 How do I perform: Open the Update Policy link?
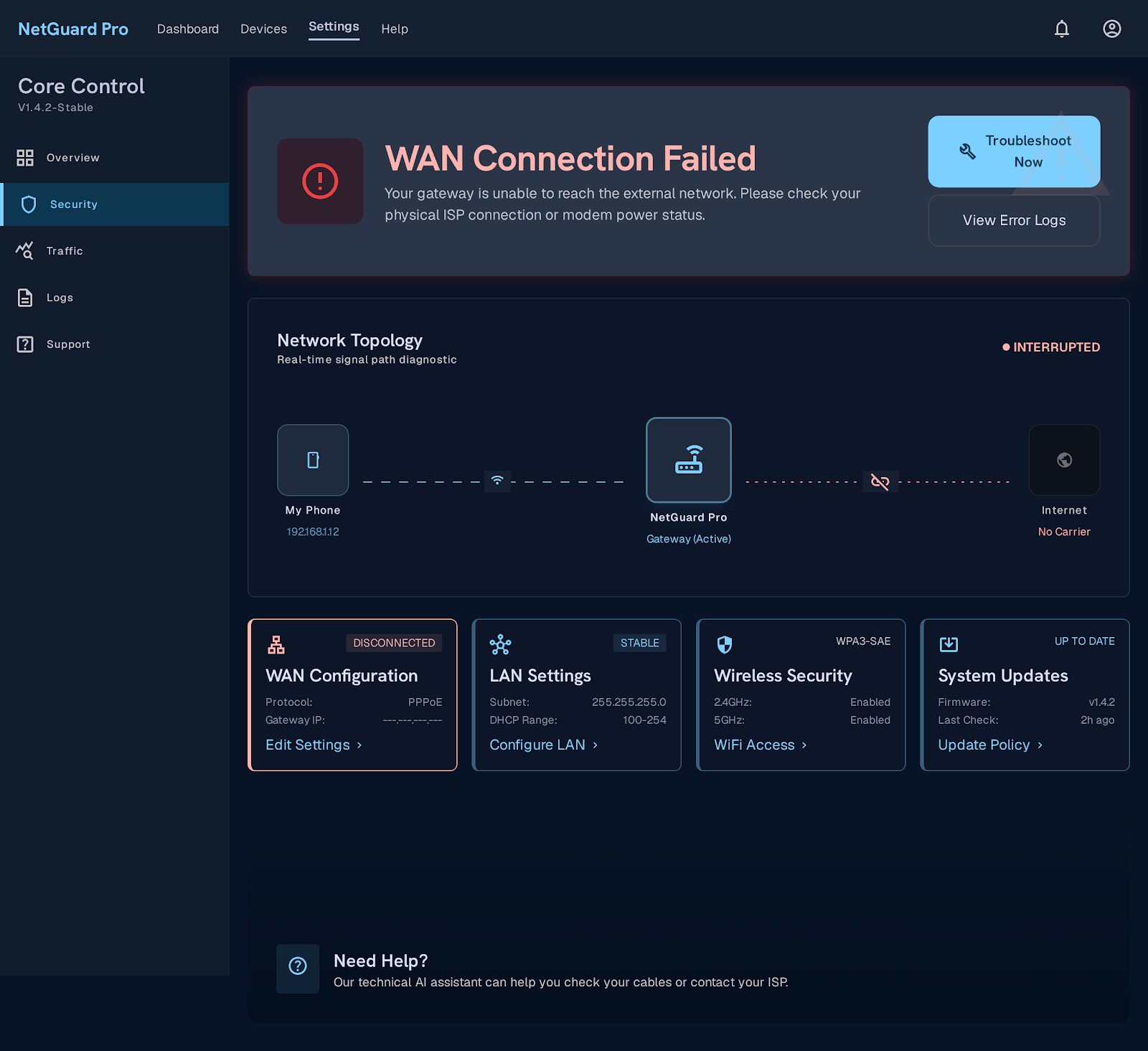point(990,745)
